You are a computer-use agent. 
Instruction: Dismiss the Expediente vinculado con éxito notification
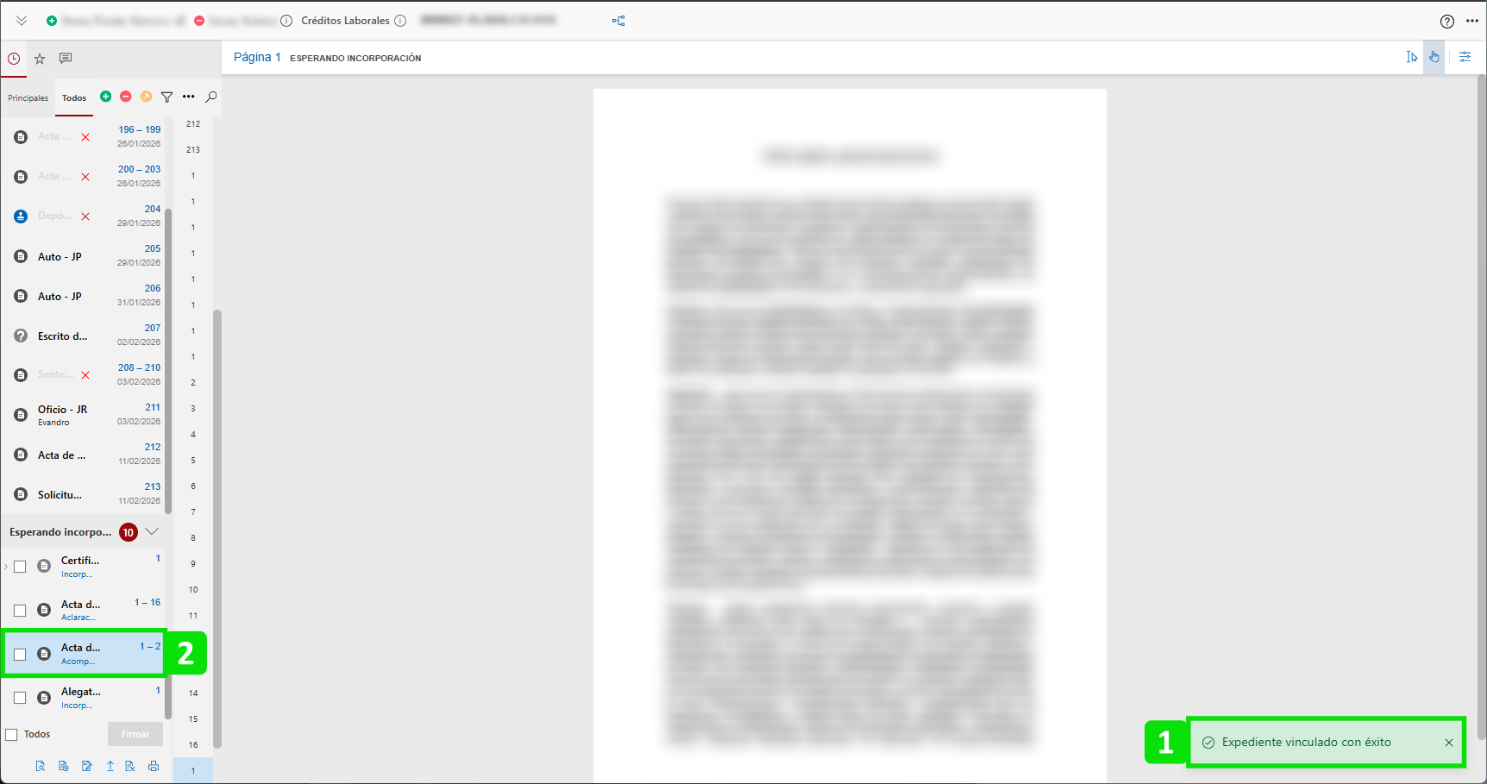[1449, 743]
